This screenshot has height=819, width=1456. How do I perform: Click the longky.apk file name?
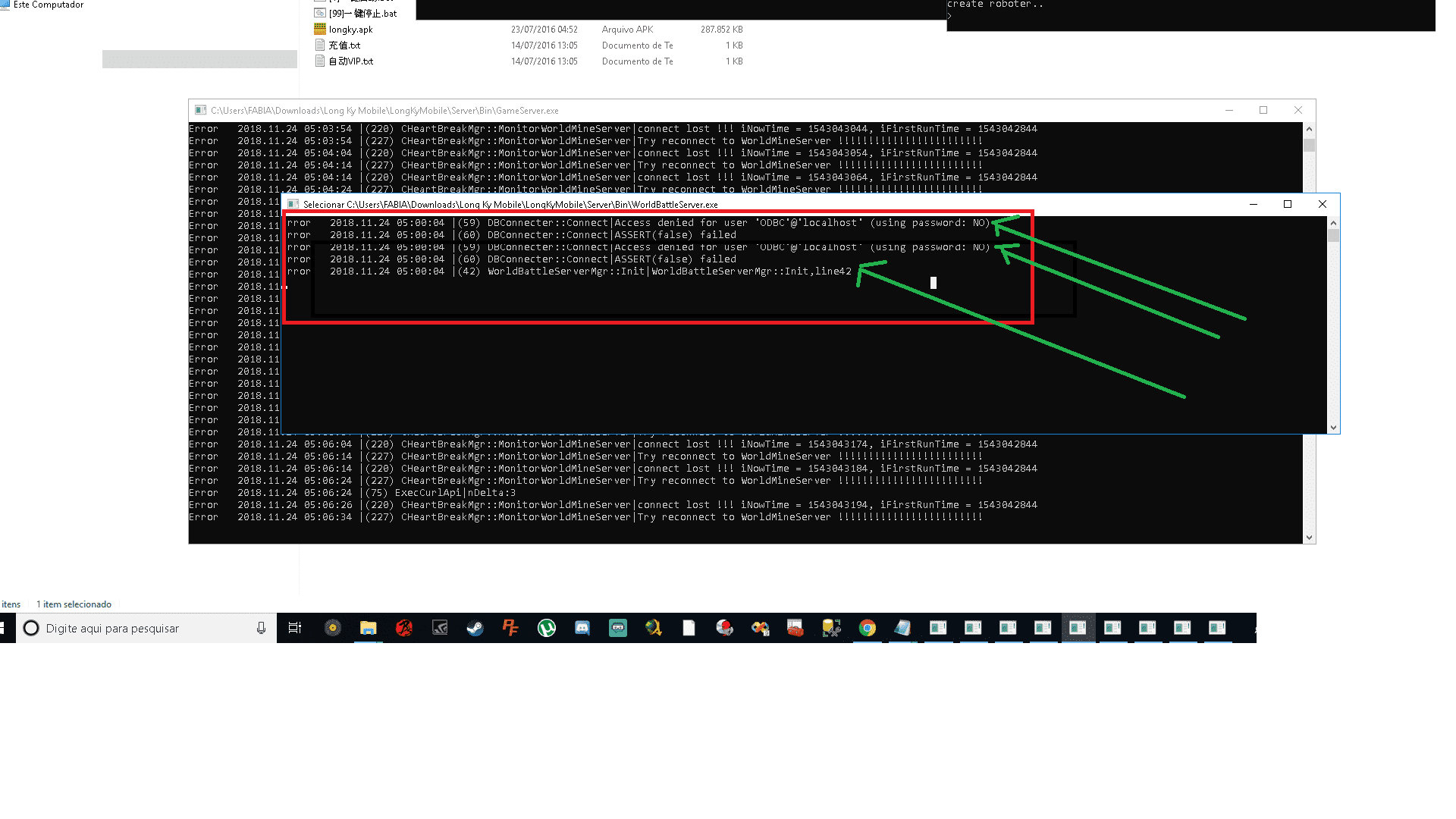point(350,30)
